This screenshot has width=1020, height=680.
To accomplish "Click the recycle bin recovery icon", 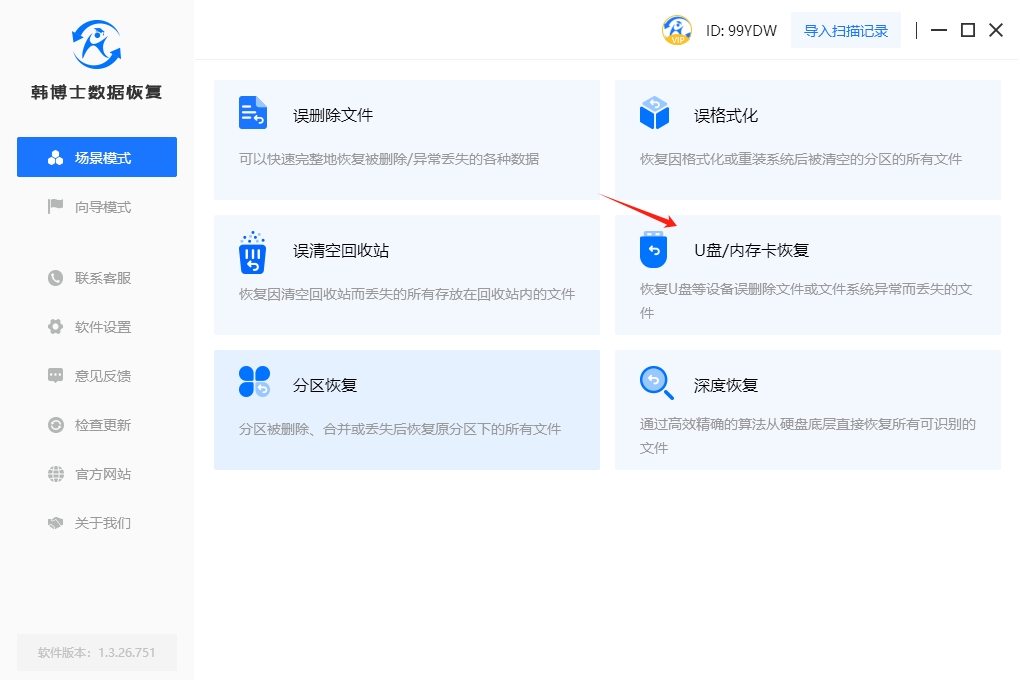I will [253, 252].
